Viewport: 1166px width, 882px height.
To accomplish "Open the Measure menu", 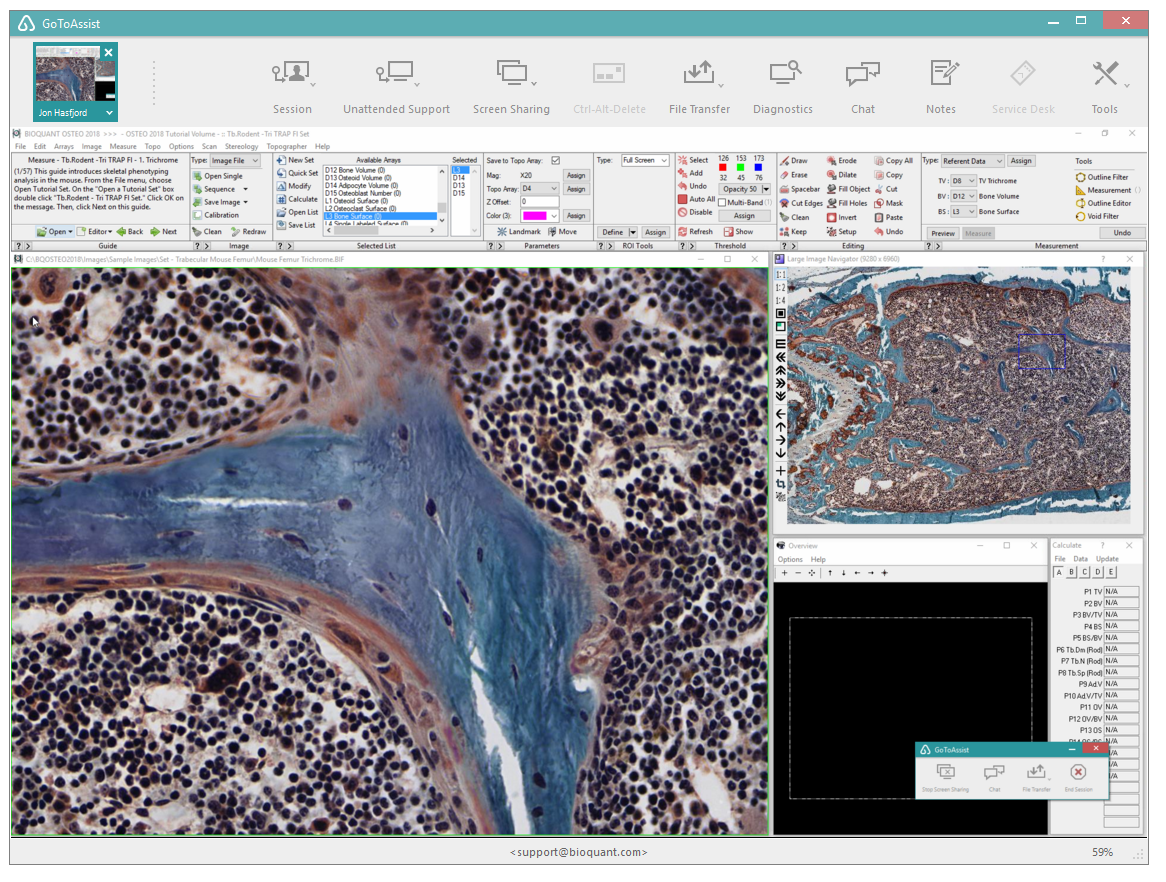I will (123, 147).
